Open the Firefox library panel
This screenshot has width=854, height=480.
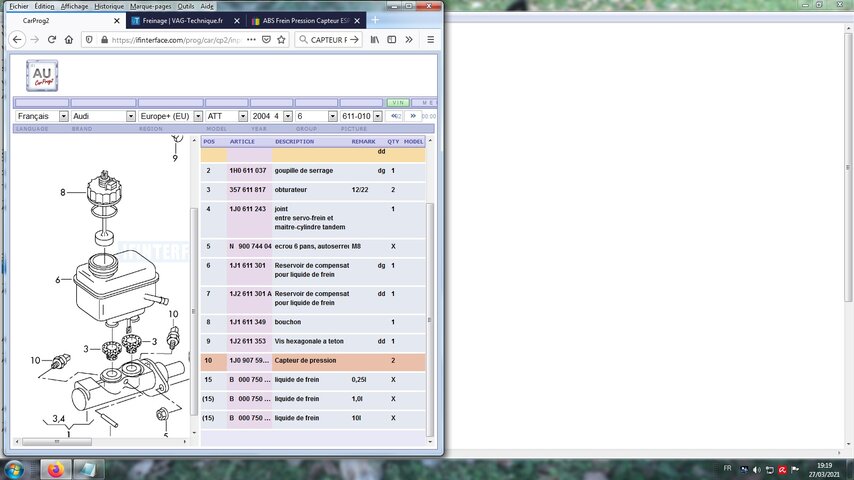[375, 40]
